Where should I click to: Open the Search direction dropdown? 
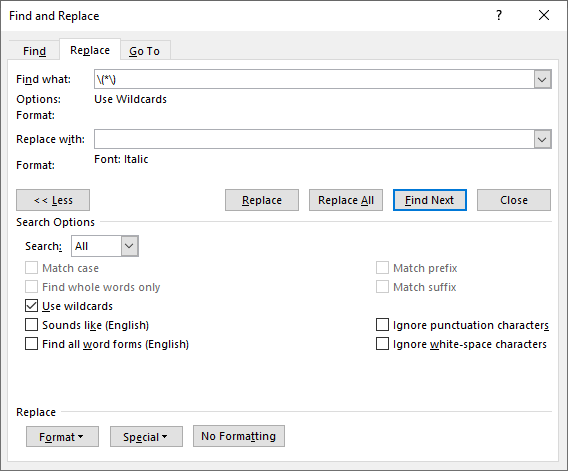coord(129,246)
